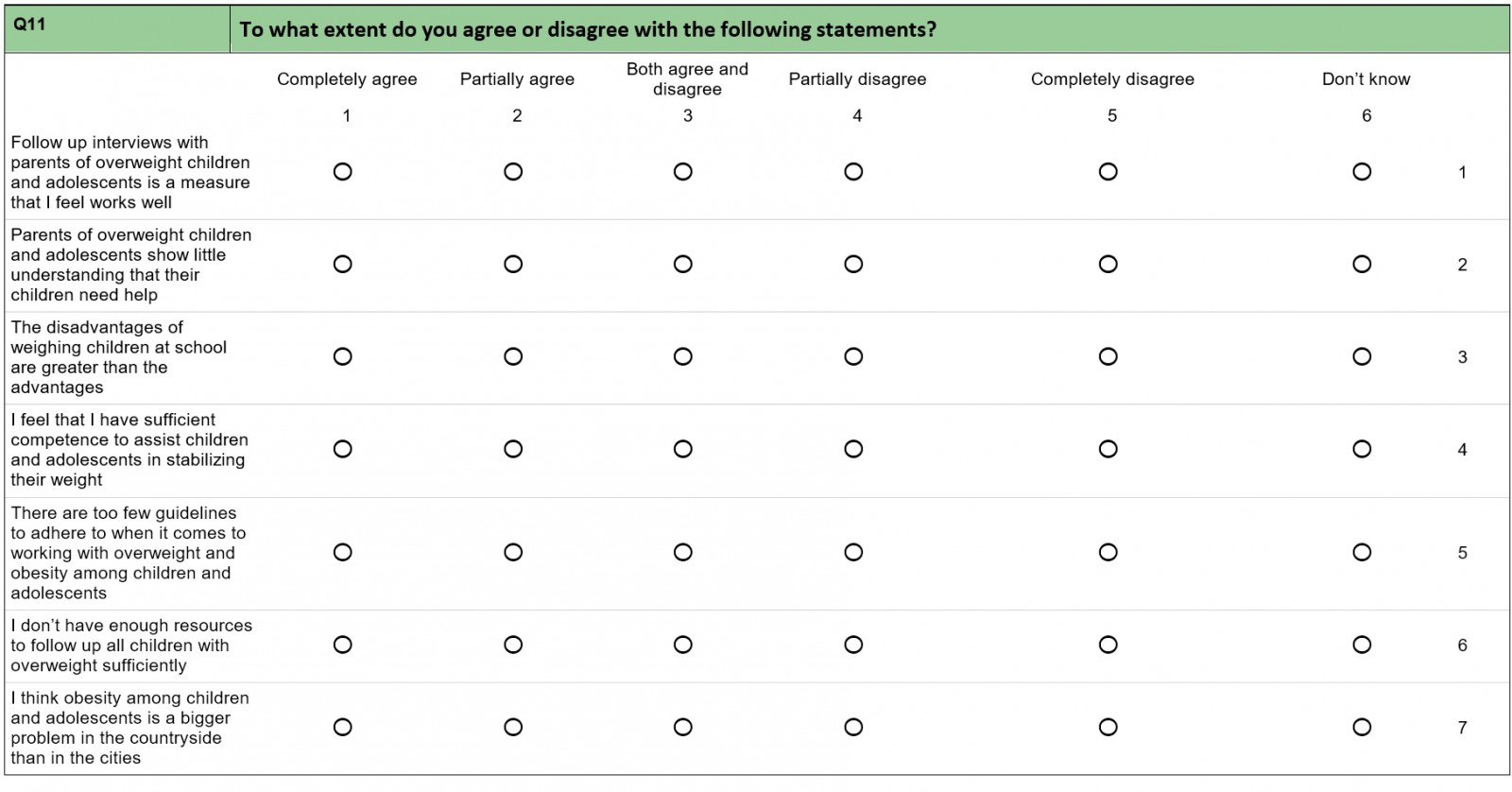Screen dimensions: 1512x792
Task: Select Partially agree for sufficient competence statement
Action: [513, 449]
